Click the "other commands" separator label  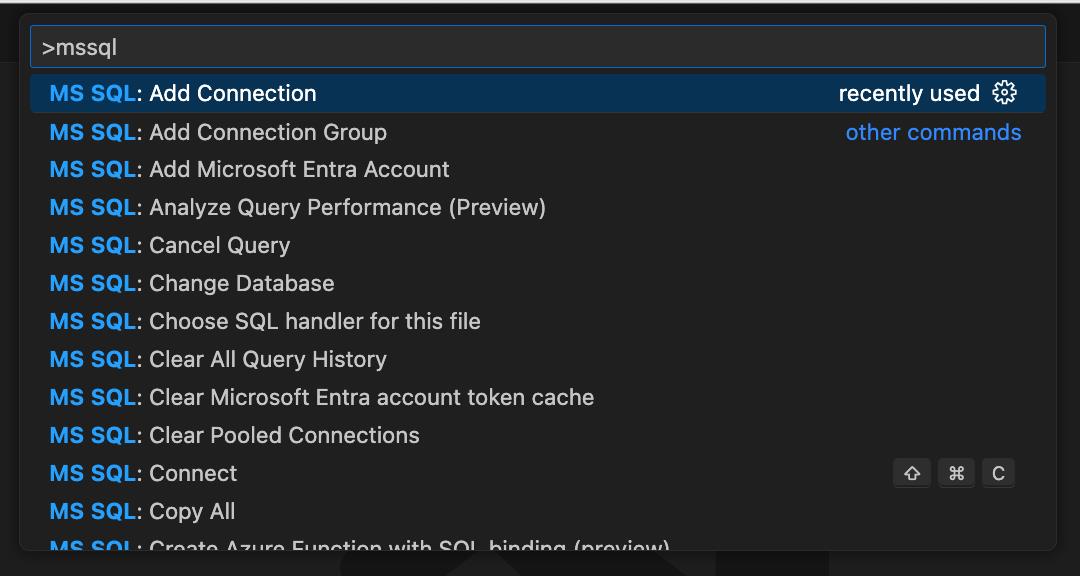(x=933, y=132)
